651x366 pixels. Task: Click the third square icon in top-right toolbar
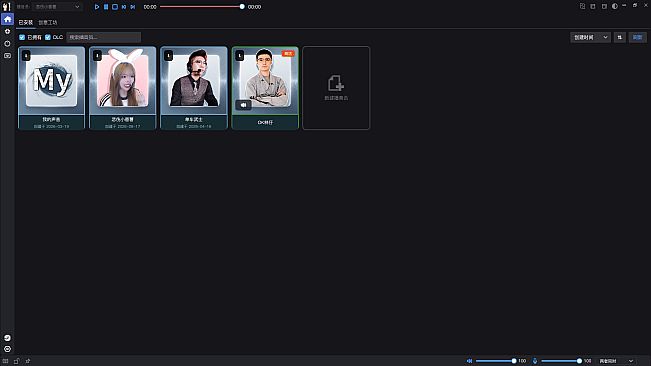point(604,6)
